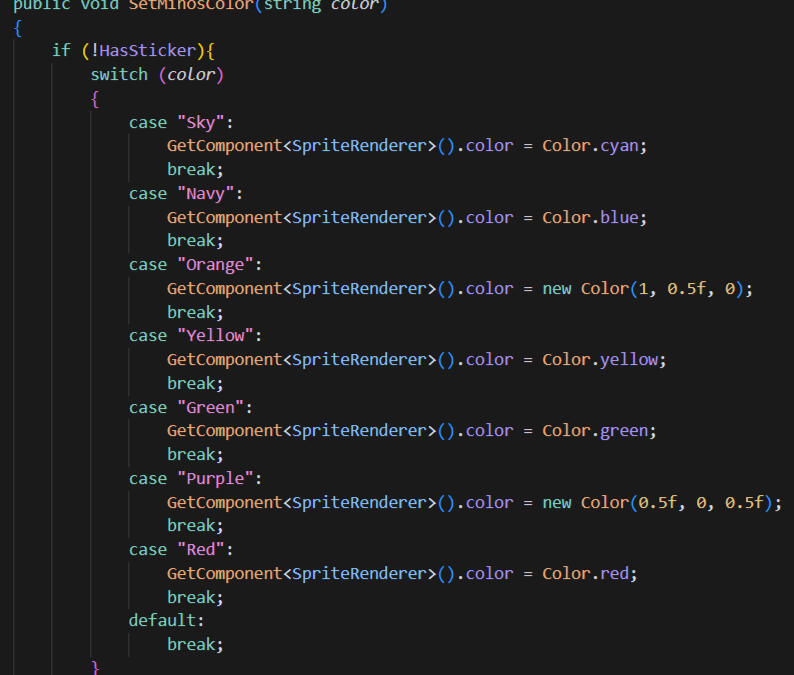Click the HasSticker identifier in if condition
The width and height of the screenshot is (794, 675).
pyautogui.click(x=147, y=51)
